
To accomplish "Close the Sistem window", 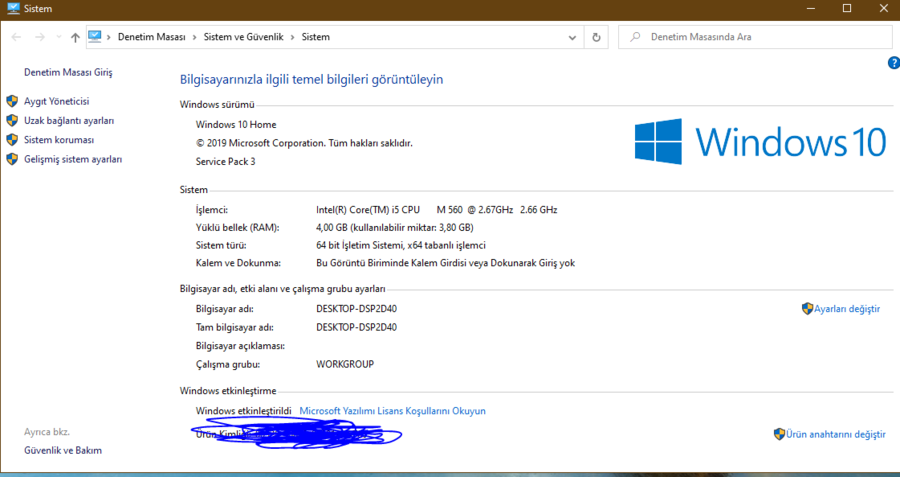I will pyautogui.click(x=883, y=9).
